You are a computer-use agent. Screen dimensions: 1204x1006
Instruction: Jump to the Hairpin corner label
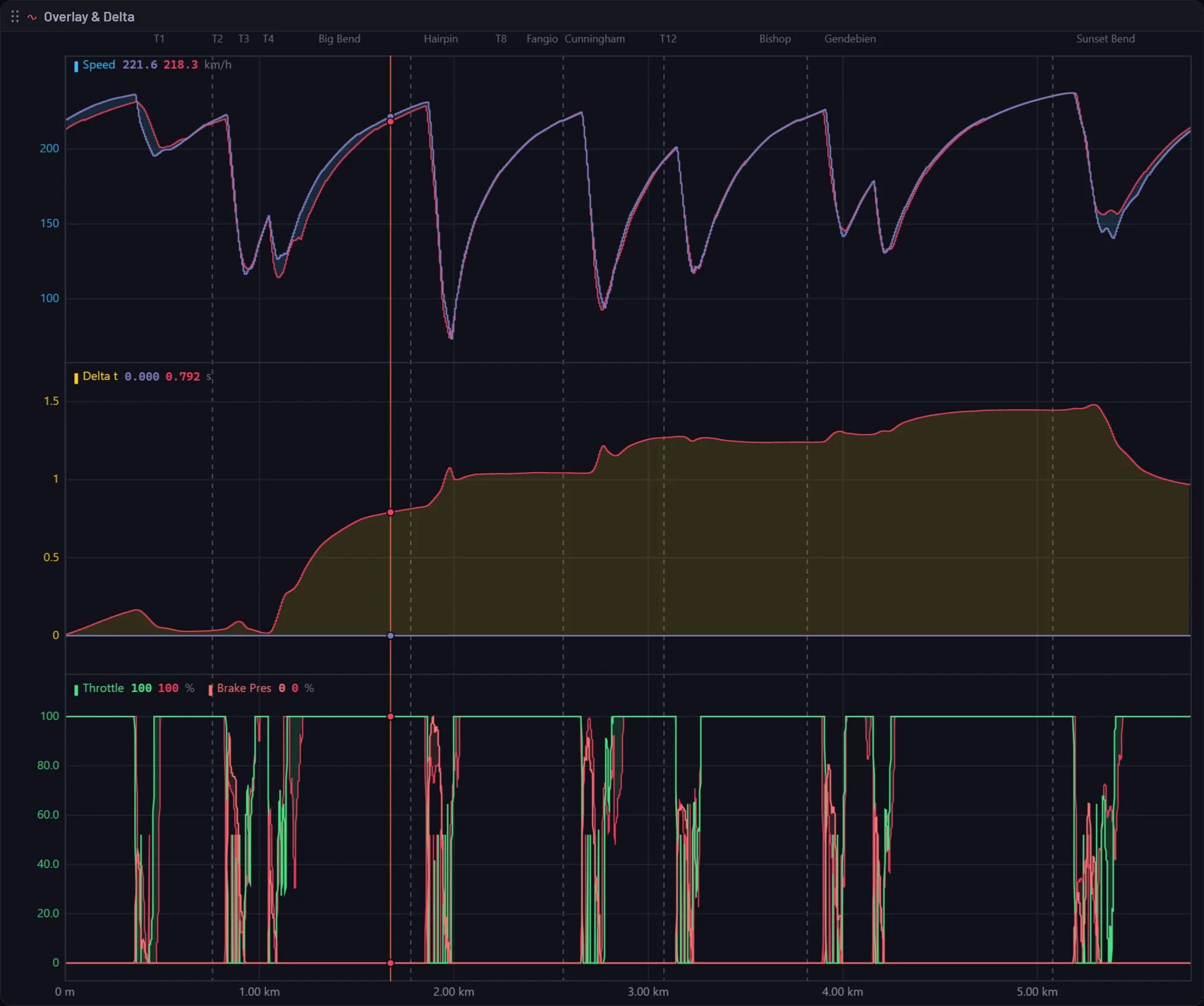(x=441, y=39)
